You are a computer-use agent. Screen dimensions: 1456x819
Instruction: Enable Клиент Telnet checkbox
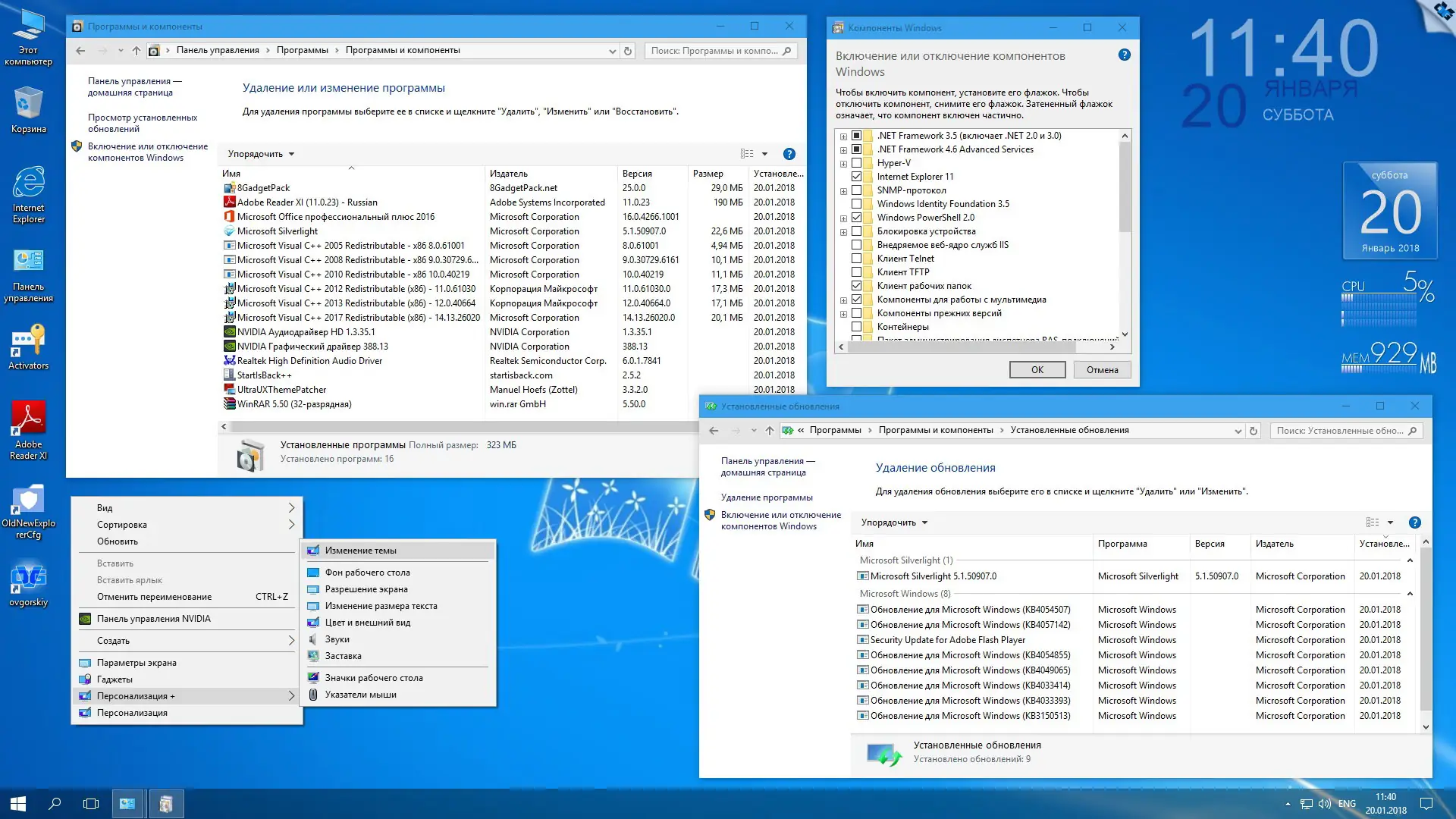[x=856, y=259]
